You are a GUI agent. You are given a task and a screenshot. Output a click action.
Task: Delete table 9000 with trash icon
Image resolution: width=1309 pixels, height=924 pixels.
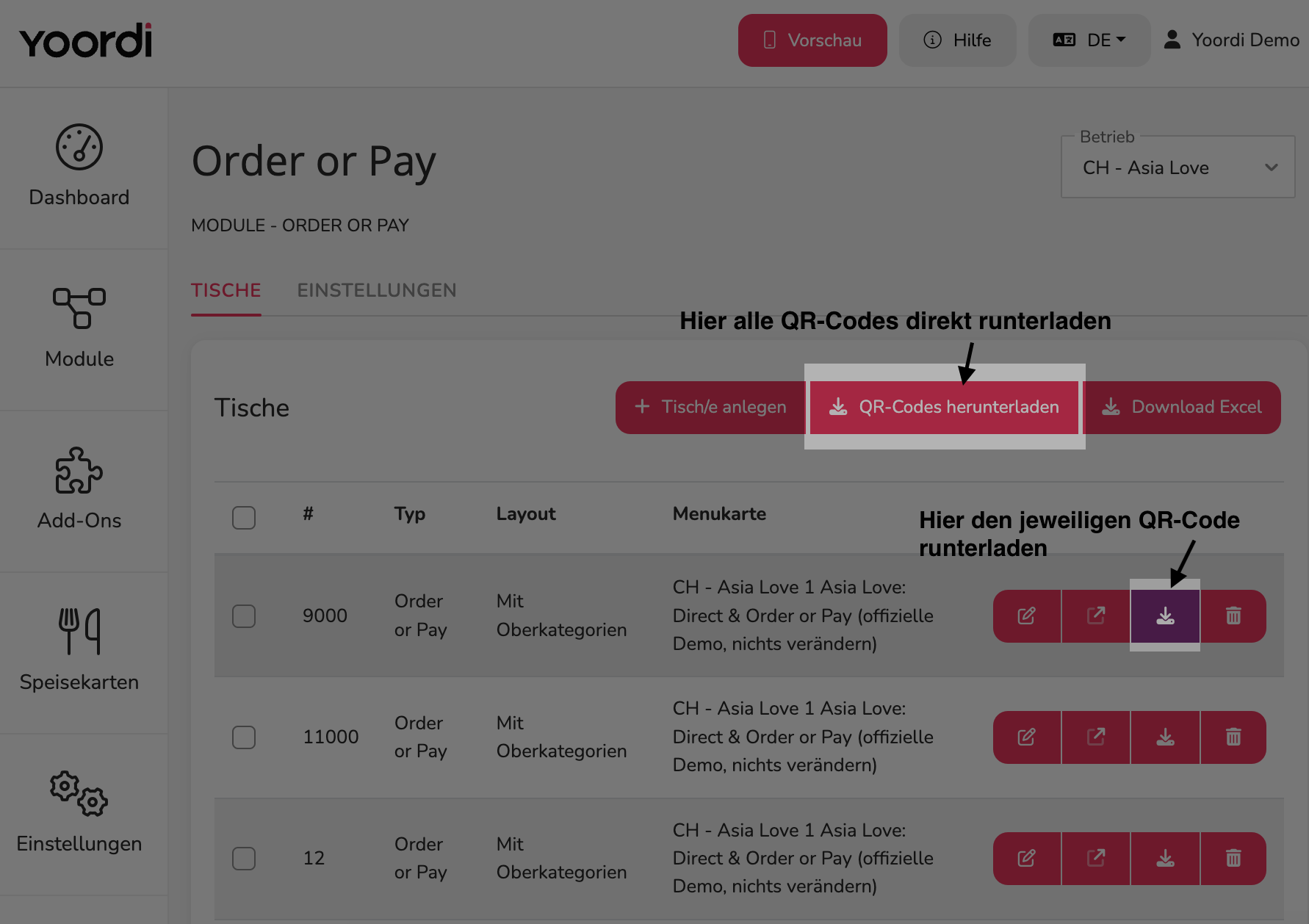pos(1233,616)
